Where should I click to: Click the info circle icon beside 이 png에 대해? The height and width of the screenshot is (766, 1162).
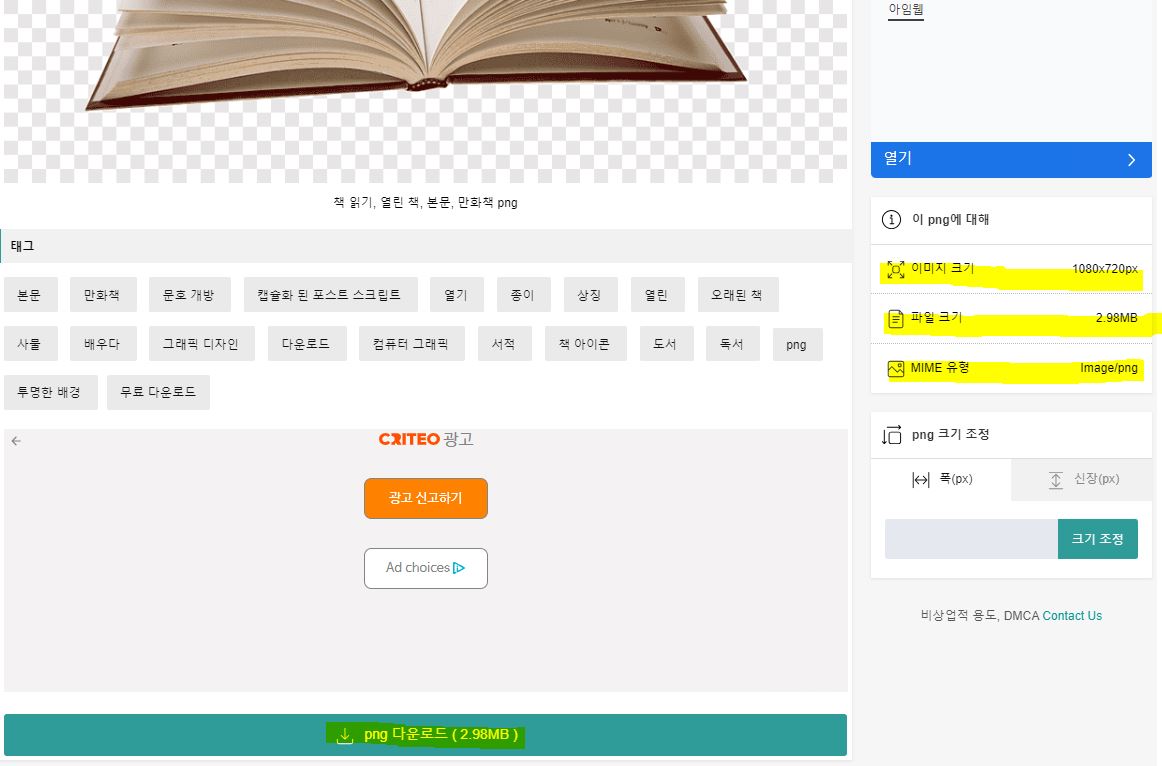click(891, 219)
